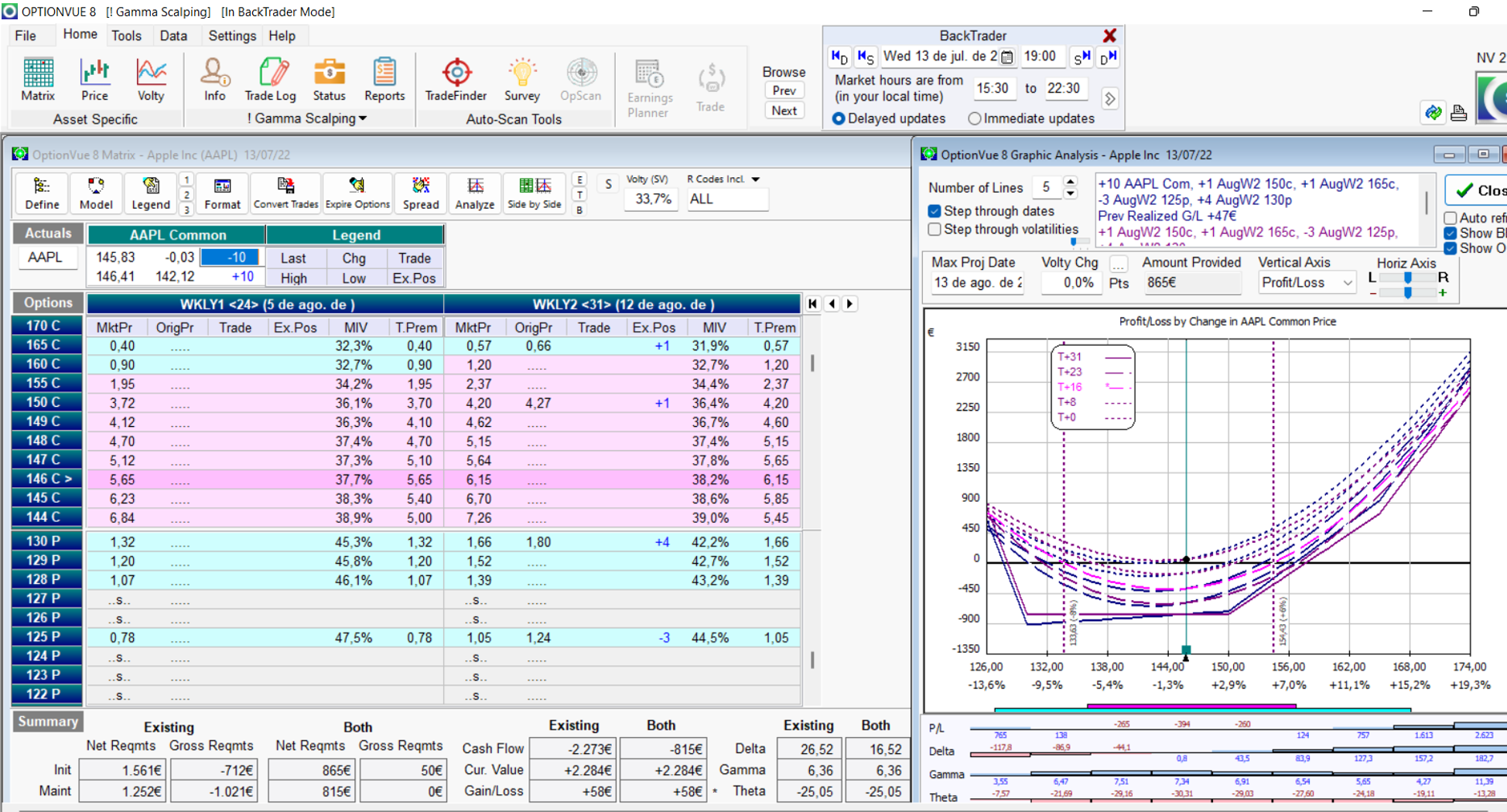Jump to first expiration column
This screenshot has width=1507, height=812.
812,304
